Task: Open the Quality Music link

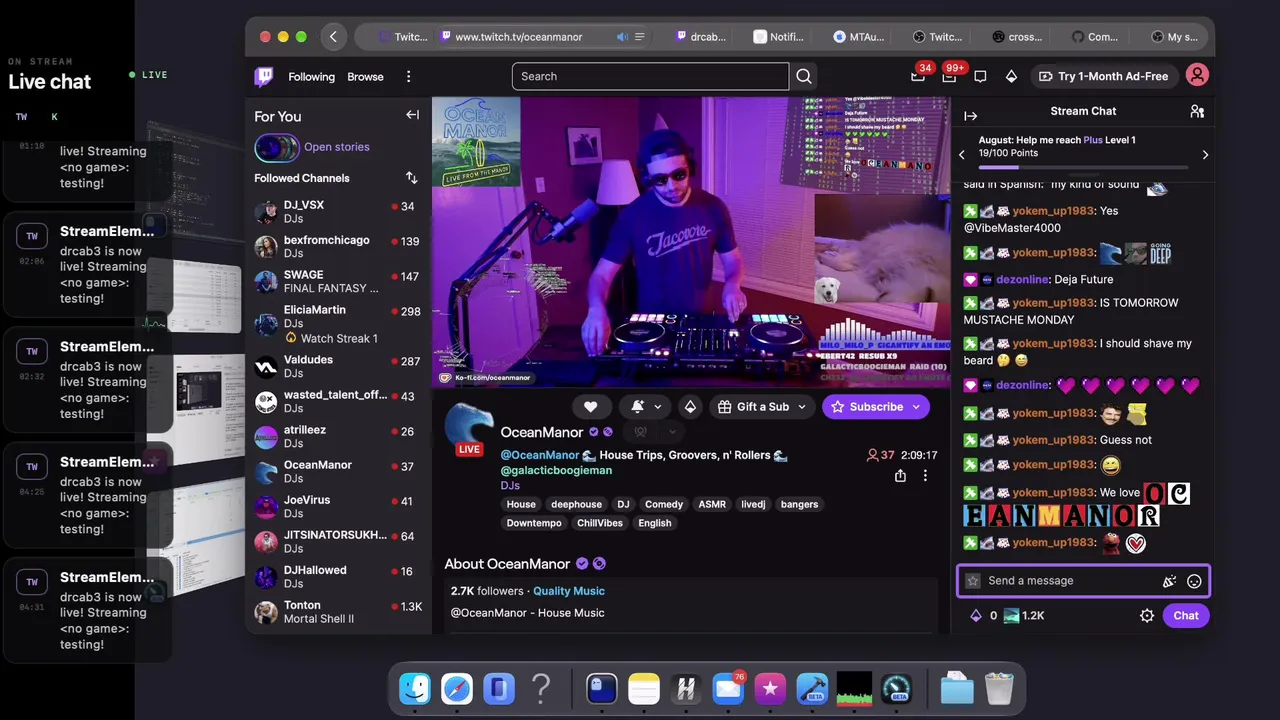Action: pos(568,591)
